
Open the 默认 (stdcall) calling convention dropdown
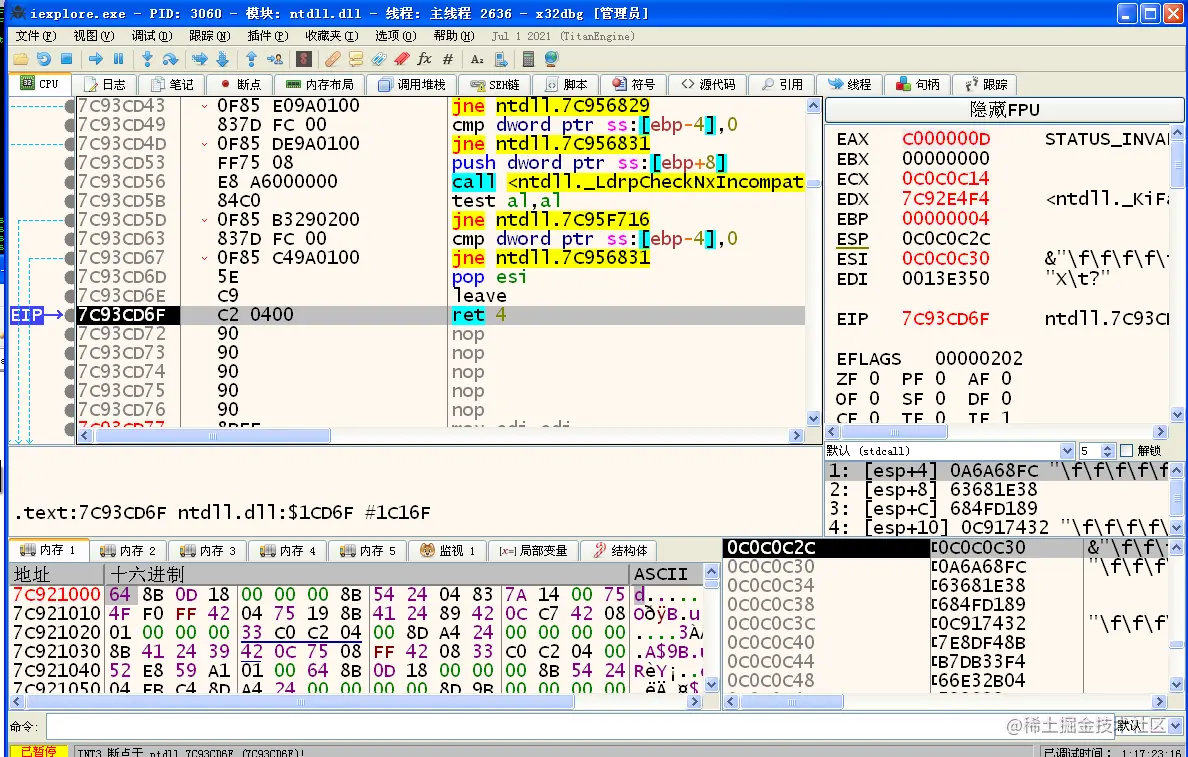950,451
